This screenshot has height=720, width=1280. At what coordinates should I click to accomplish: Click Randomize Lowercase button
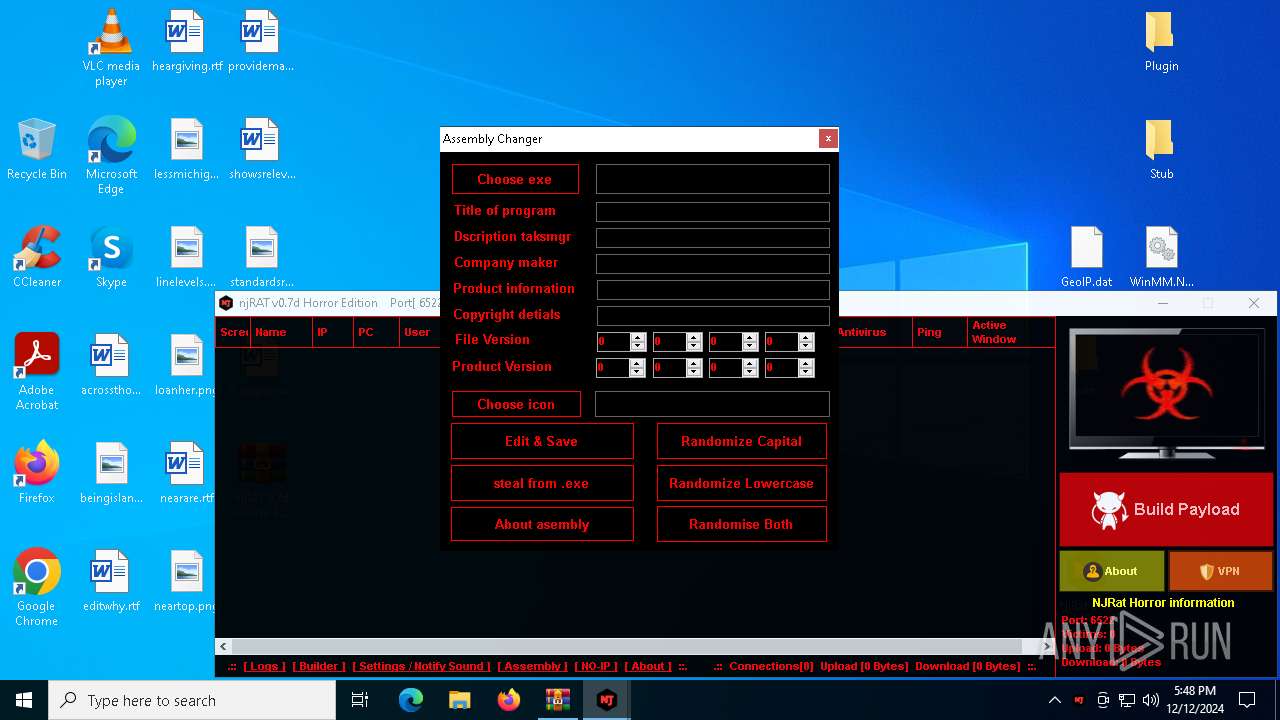pyautogui.click(x=742, y=483)
